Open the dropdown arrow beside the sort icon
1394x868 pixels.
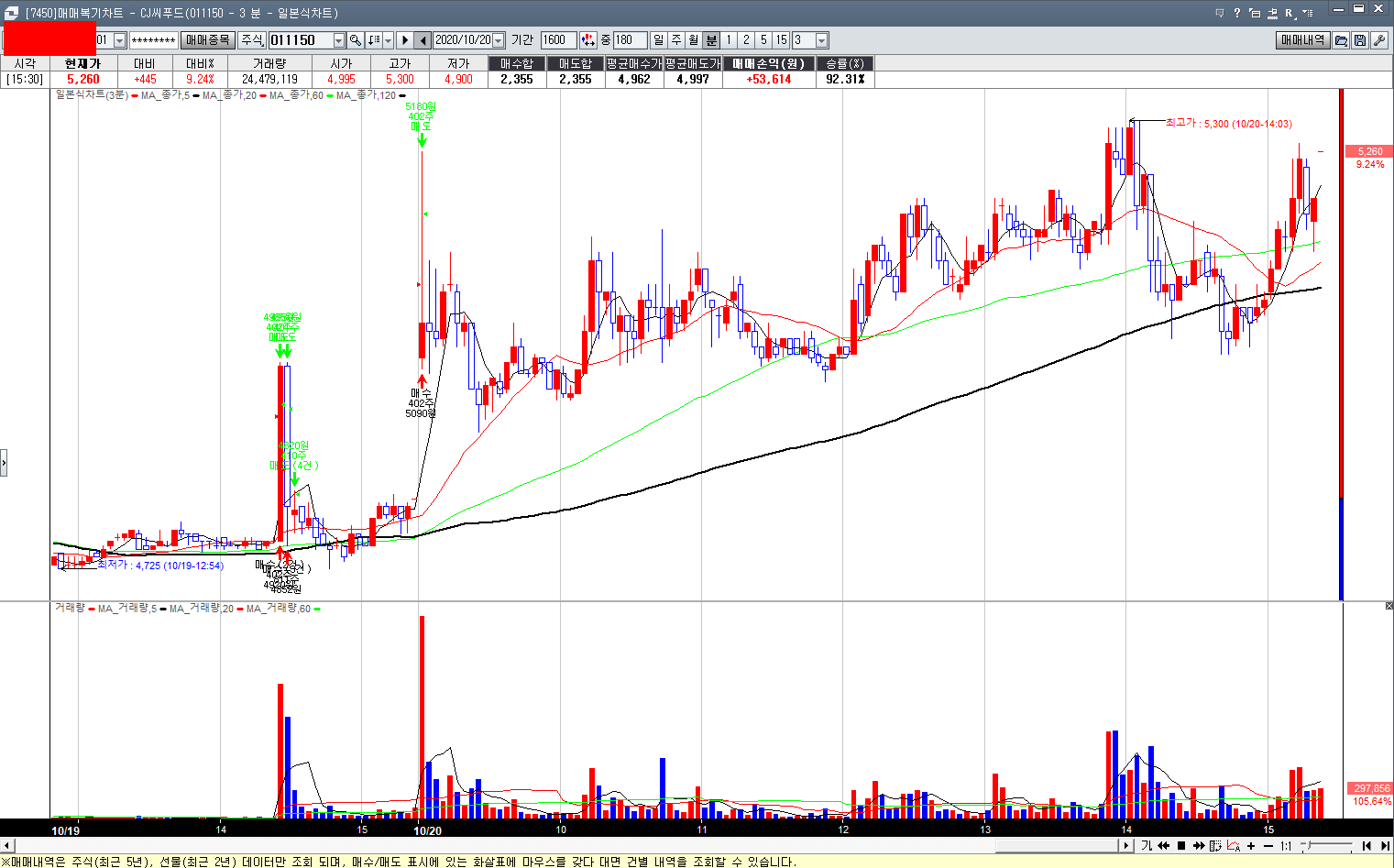point(388,40)
